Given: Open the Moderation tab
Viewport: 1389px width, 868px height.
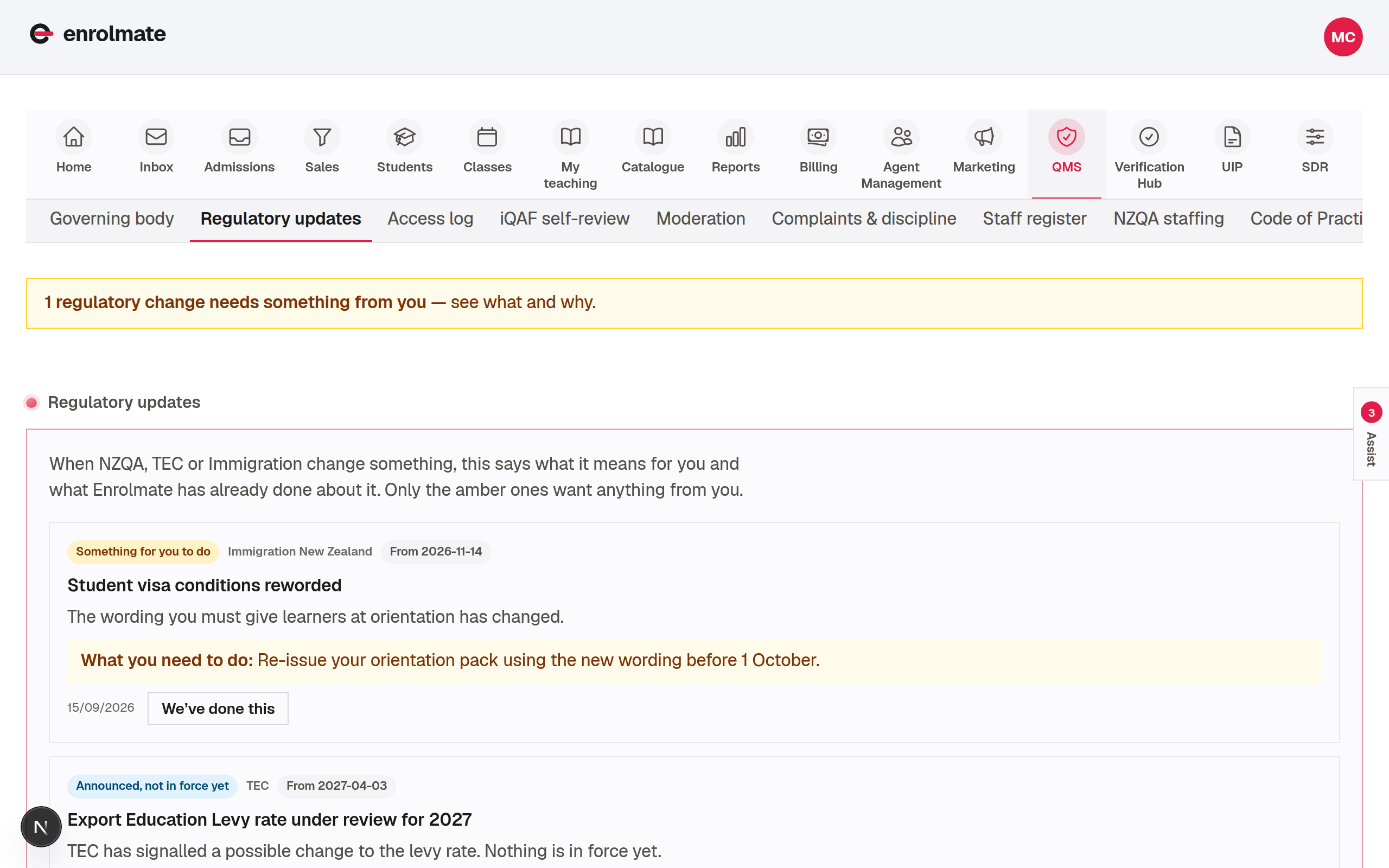Looking at the screenshot, I should (701, 219).
